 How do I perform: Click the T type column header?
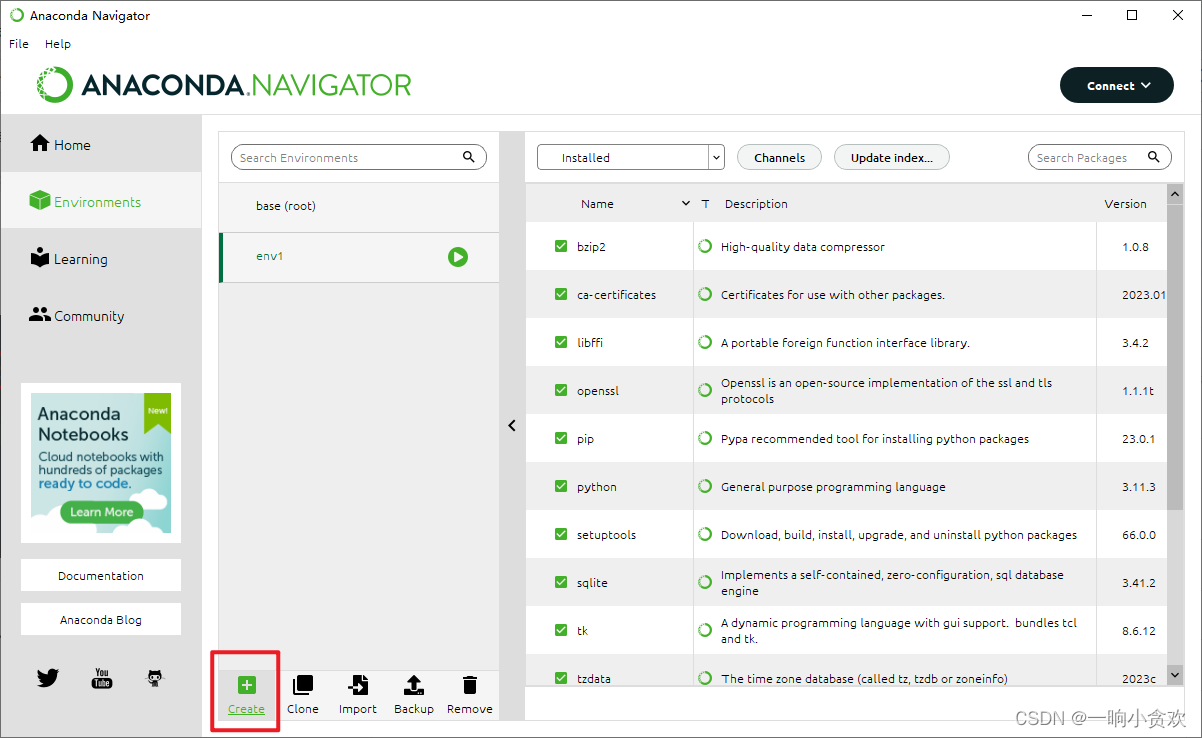705,204
